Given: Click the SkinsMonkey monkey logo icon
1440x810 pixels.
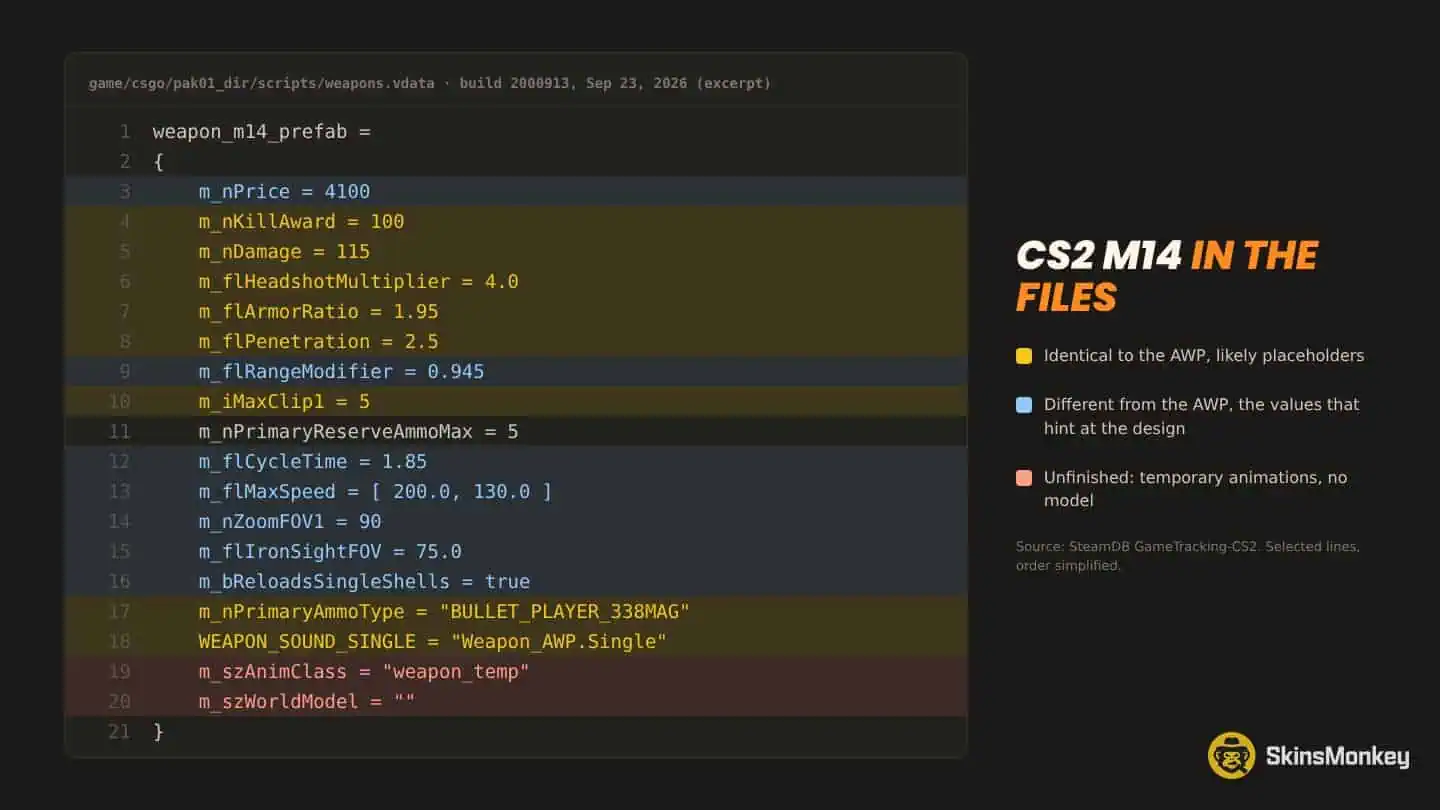Looking at the screenshot, I should [x=1231, y=756].
